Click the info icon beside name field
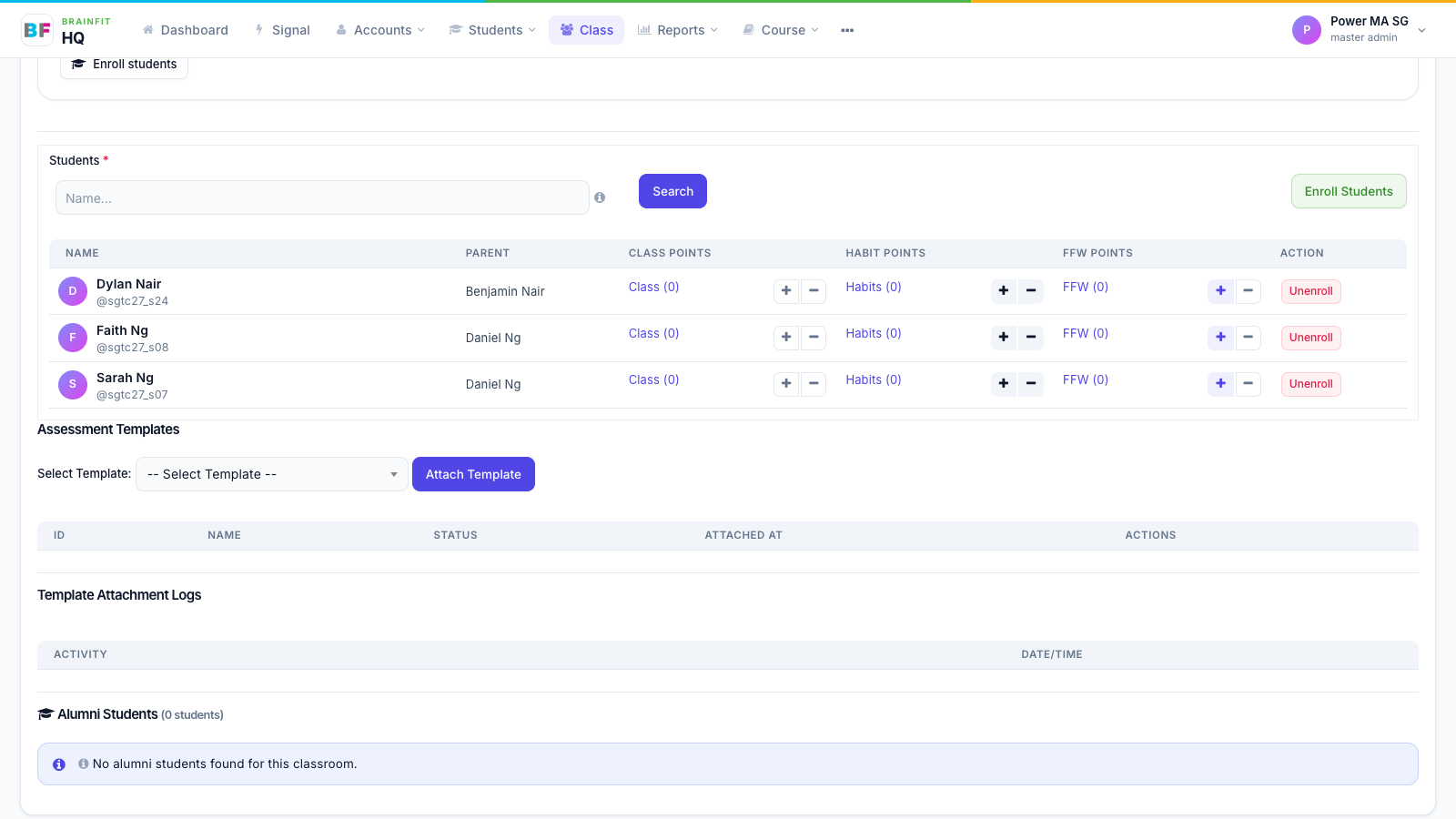The width and height of the screenshot is (1456, 819). point(600,197)
